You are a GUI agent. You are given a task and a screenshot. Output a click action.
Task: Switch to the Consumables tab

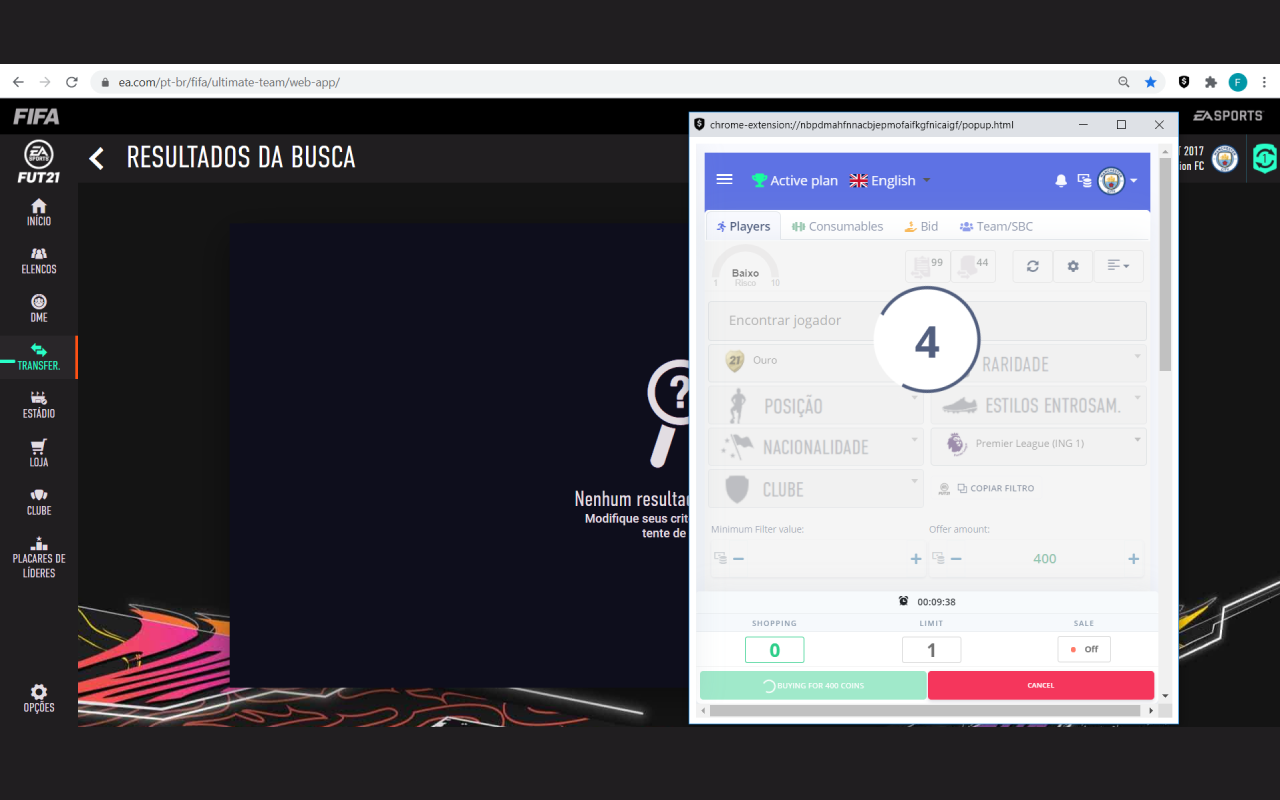click(x=837, y=226)
